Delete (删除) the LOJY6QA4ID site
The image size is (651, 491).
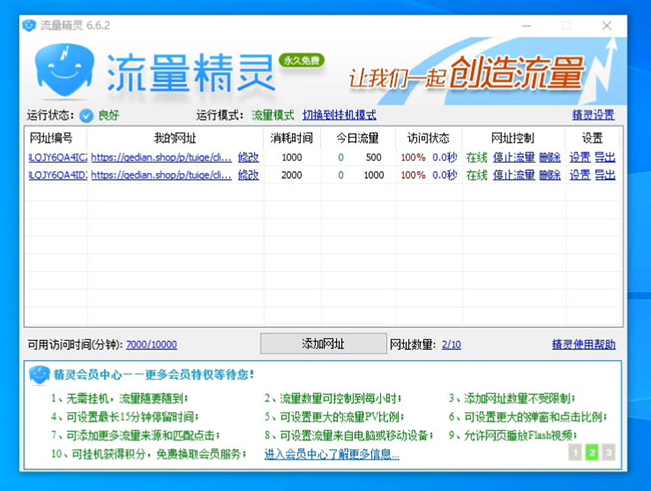click(550, 175)
